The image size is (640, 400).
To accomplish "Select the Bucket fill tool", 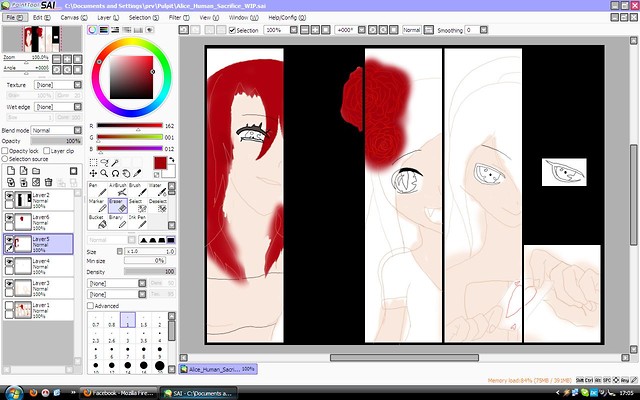I will 98,222.
